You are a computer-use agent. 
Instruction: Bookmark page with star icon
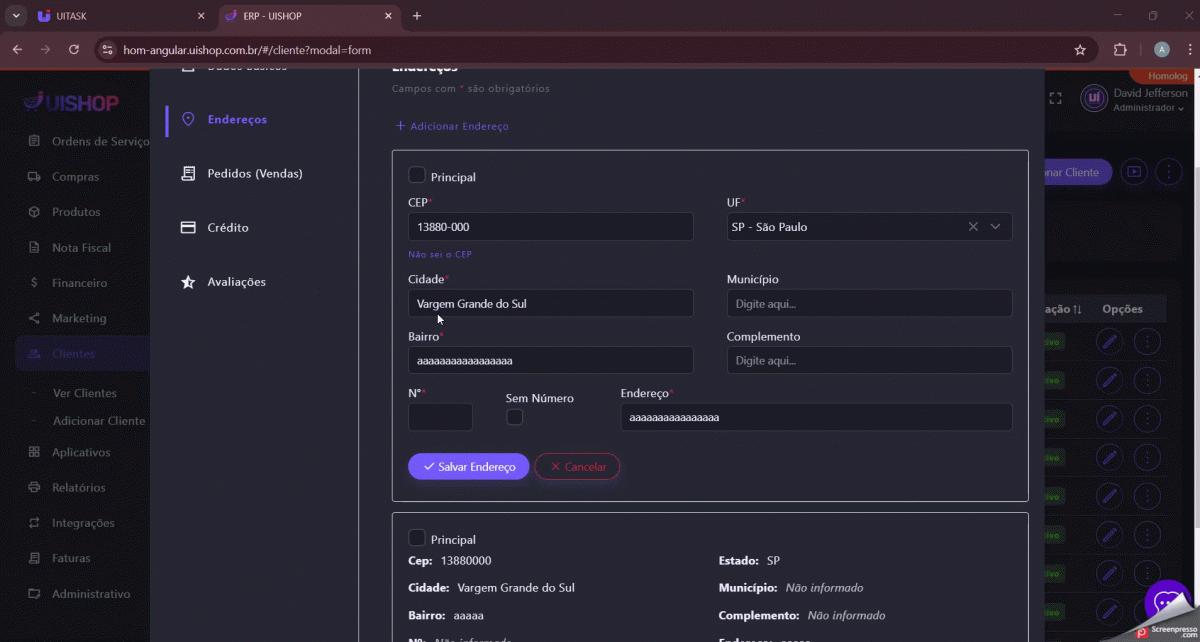[1080, 49]
